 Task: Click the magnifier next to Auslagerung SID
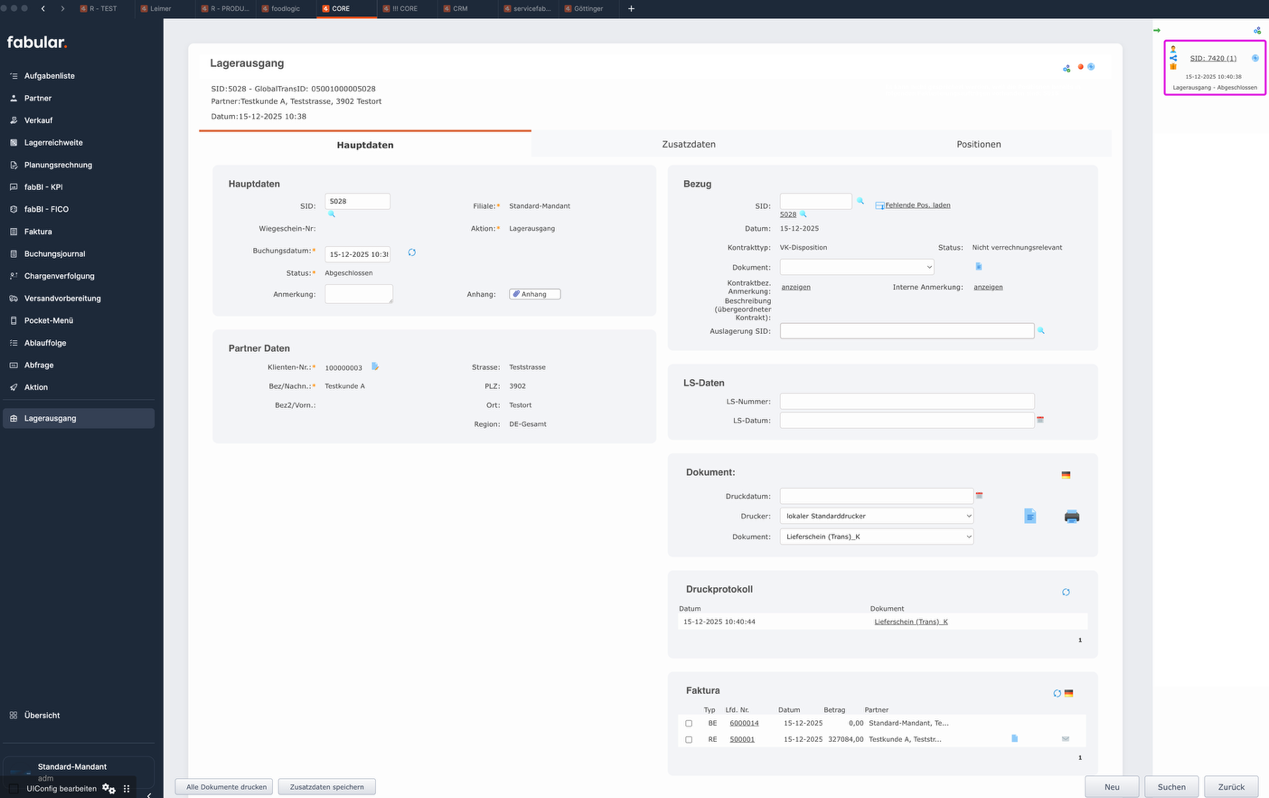1041,331
